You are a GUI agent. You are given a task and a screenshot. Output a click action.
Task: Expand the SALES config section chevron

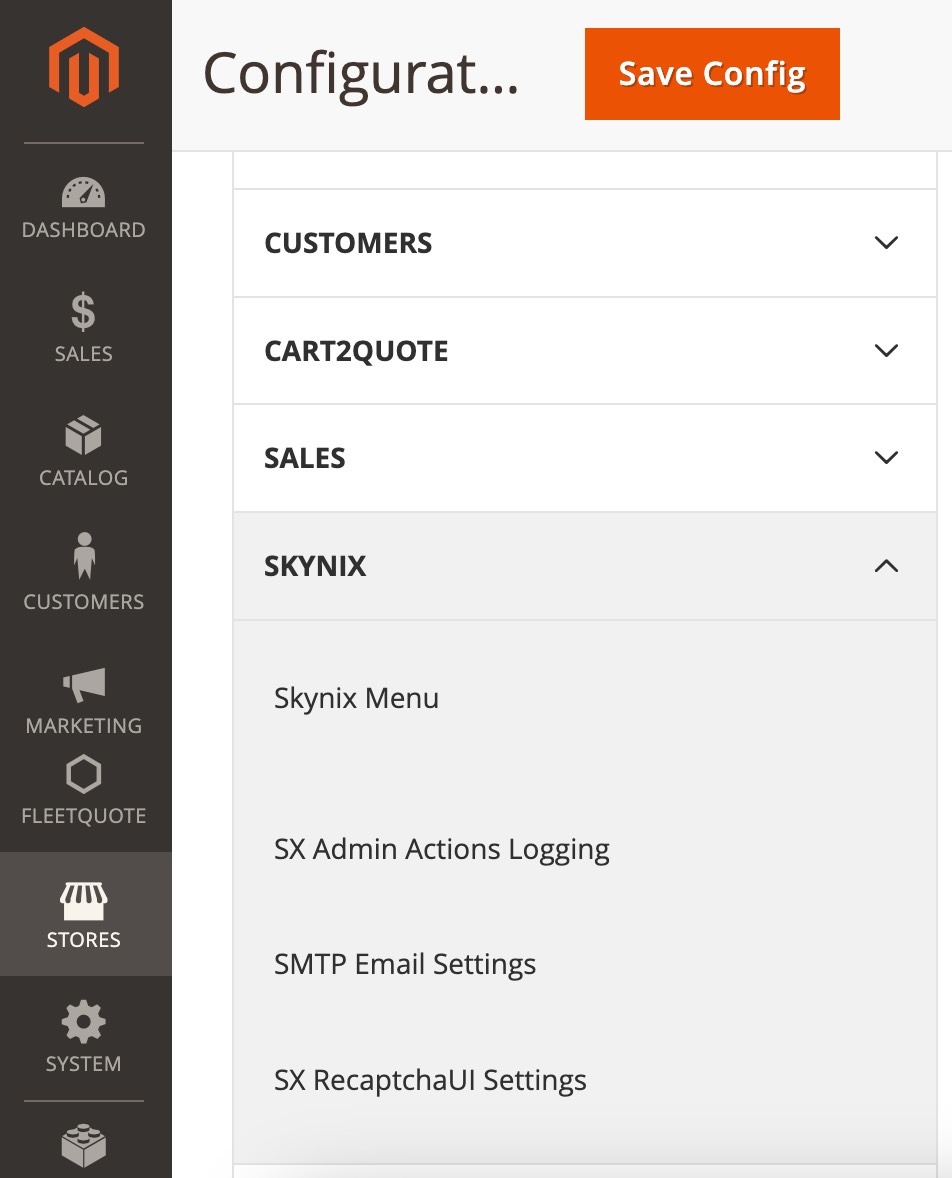[x=887, y=458]
